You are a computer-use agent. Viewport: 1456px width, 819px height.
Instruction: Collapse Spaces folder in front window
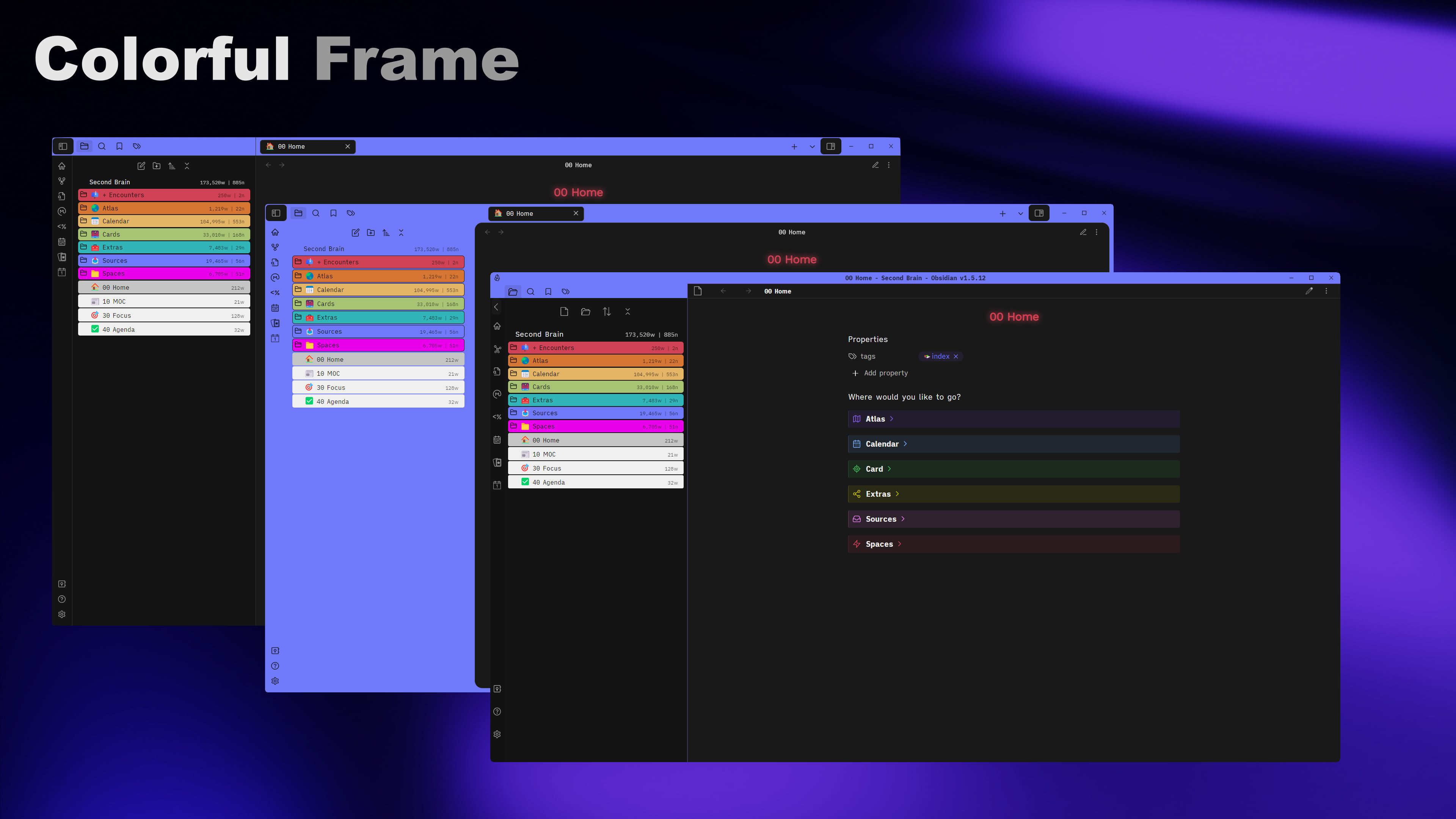point(596,426)
